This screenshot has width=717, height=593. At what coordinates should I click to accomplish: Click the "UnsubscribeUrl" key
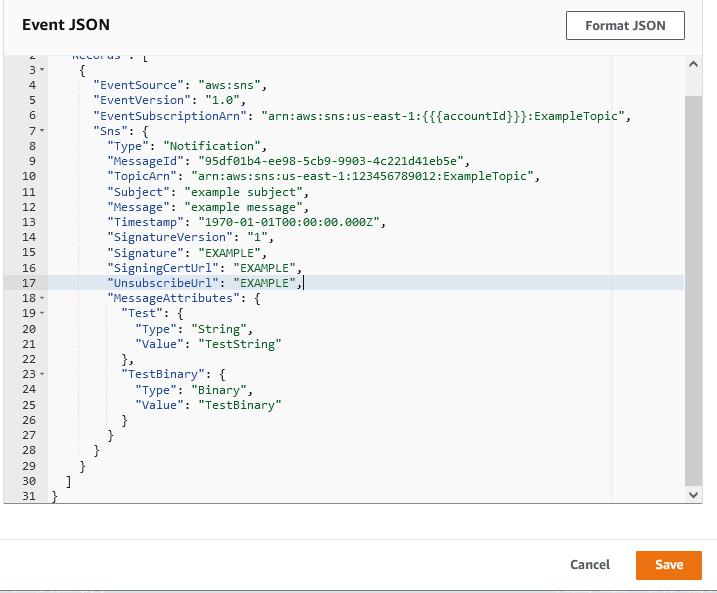click(163, 283)
